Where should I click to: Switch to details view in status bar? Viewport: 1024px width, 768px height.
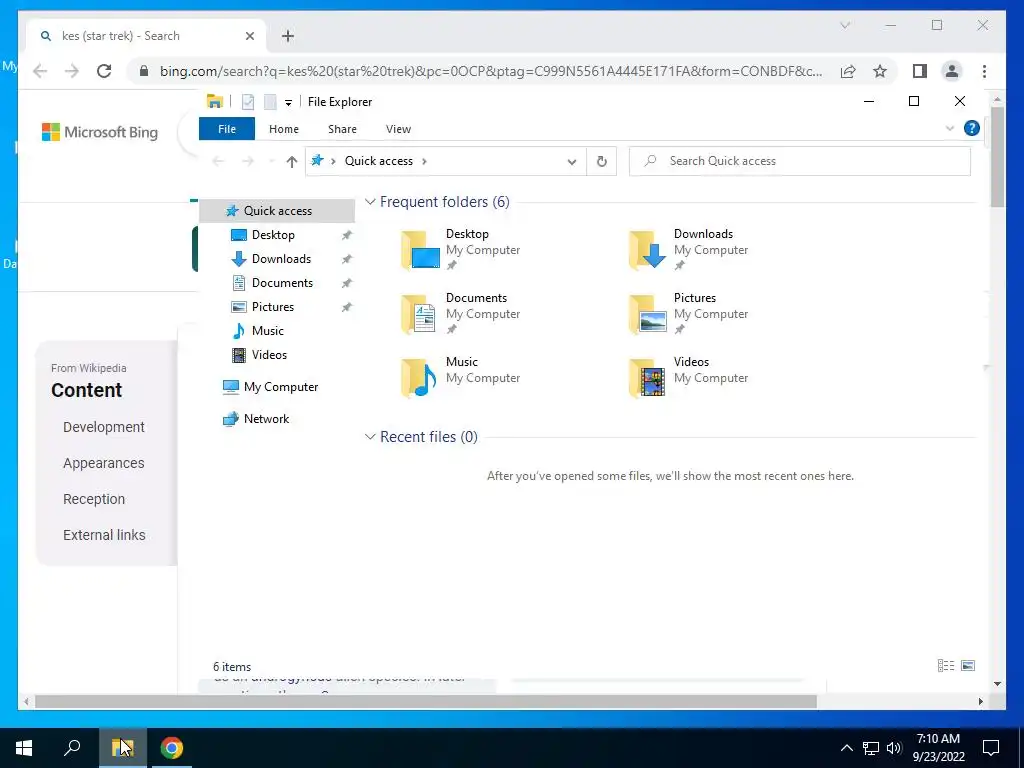(x=946, y=665)
